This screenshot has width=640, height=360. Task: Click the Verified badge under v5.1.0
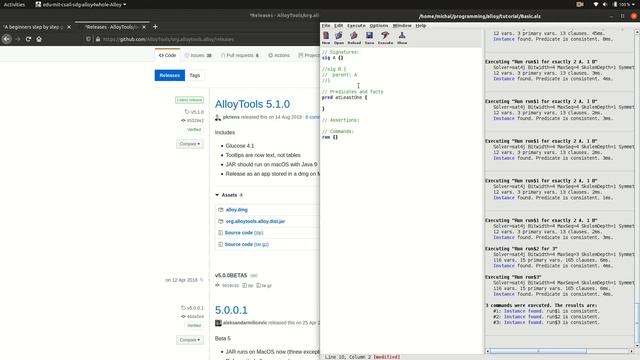click(194, 129)
